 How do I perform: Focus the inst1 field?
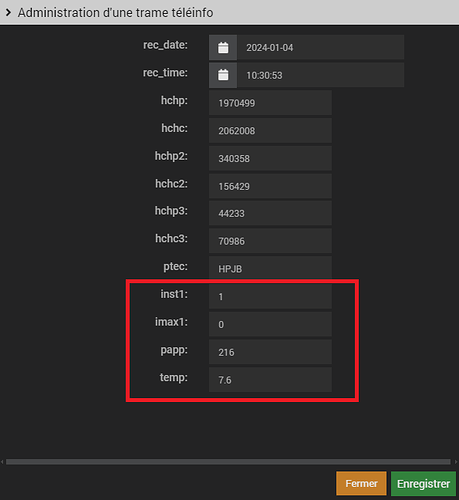tap(270, 296)
